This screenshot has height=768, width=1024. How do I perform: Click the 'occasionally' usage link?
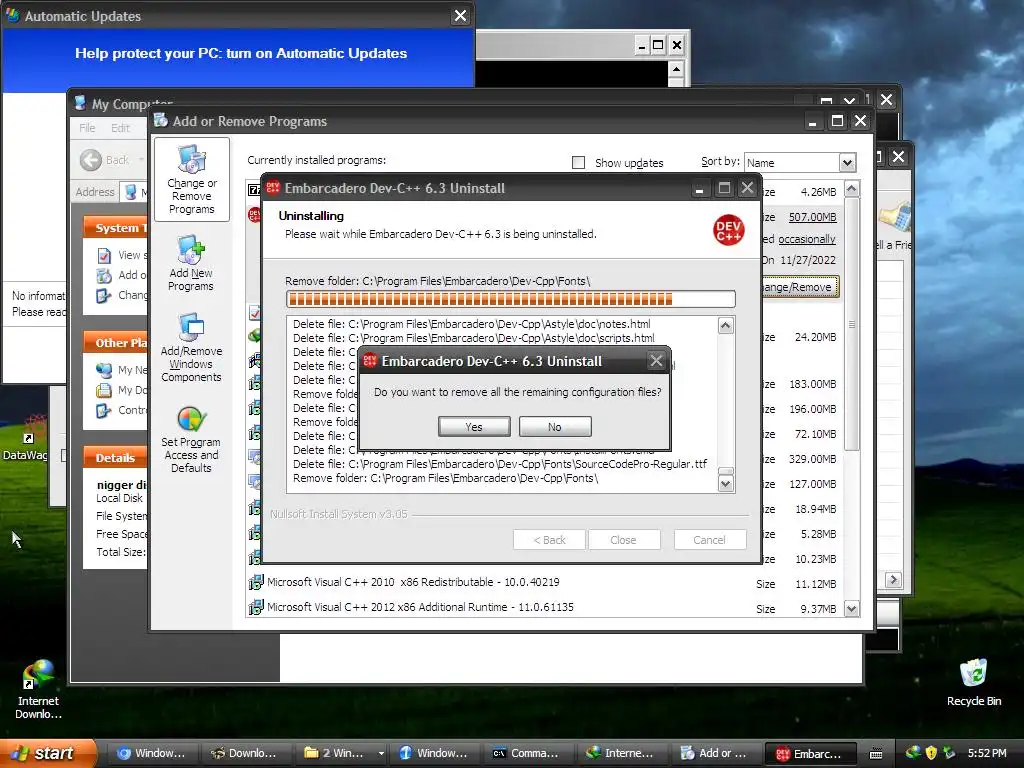(x=807, y=239)
